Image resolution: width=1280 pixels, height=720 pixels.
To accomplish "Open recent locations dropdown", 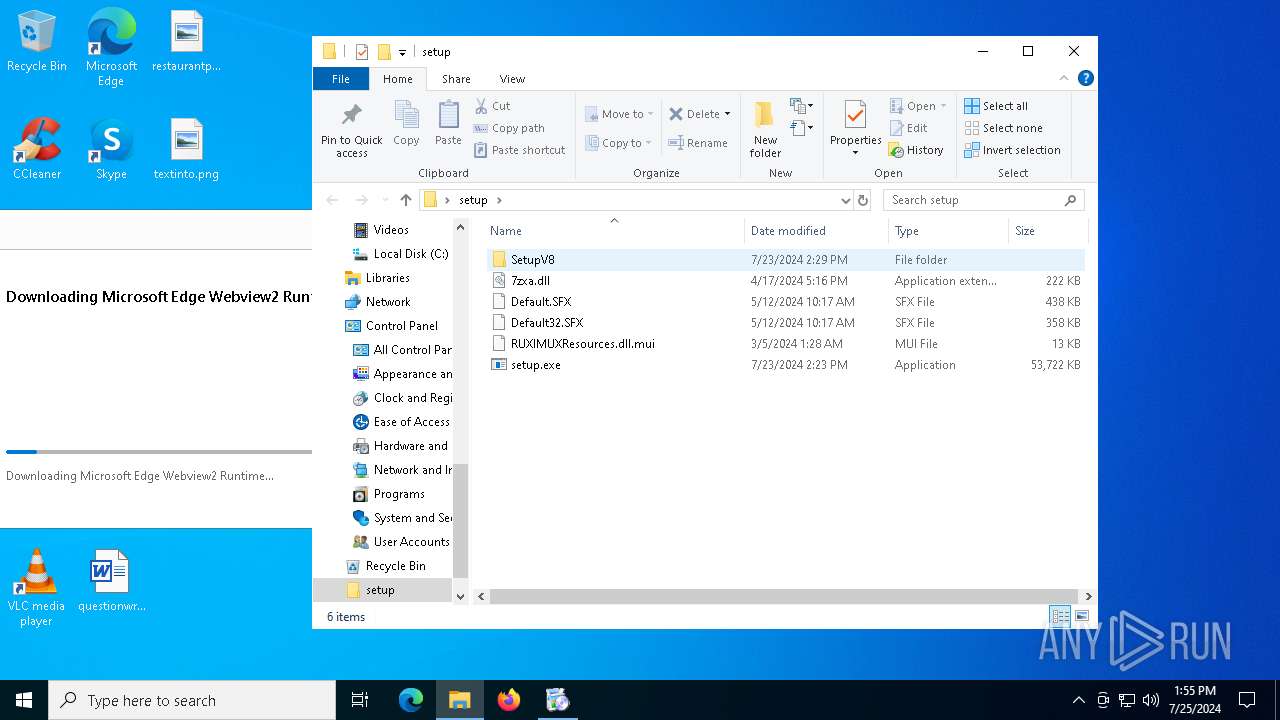I will pos(383,200).
